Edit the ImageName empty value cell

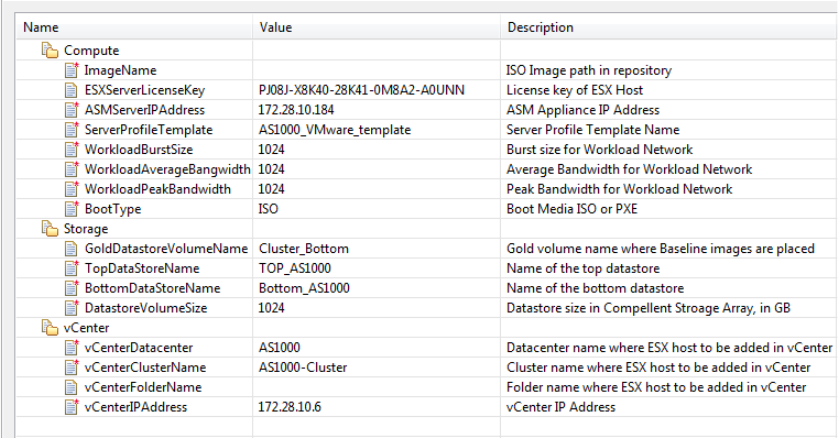point(375,70)
